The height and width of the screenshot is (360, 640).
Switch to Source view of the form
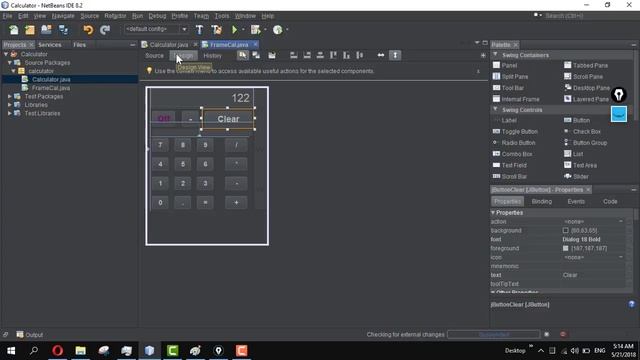coord(154,56)
